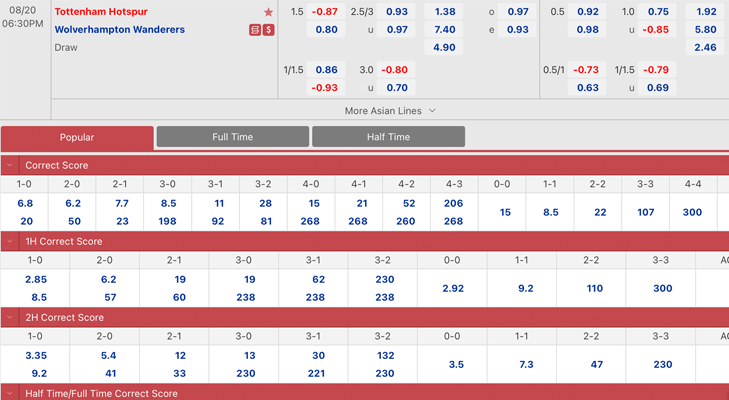Screen dimensions: 729x400
Task: Pick 1H Correct Score 2-0 odds 57
Action: (110, 297)
